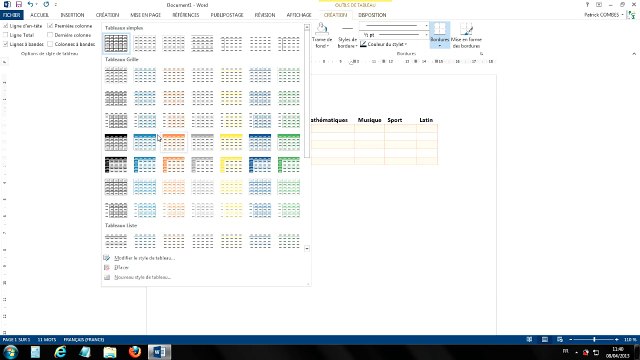Click the table styles gallery scrollbar
This screenshot has height=360, width=640.
point(307,94)
